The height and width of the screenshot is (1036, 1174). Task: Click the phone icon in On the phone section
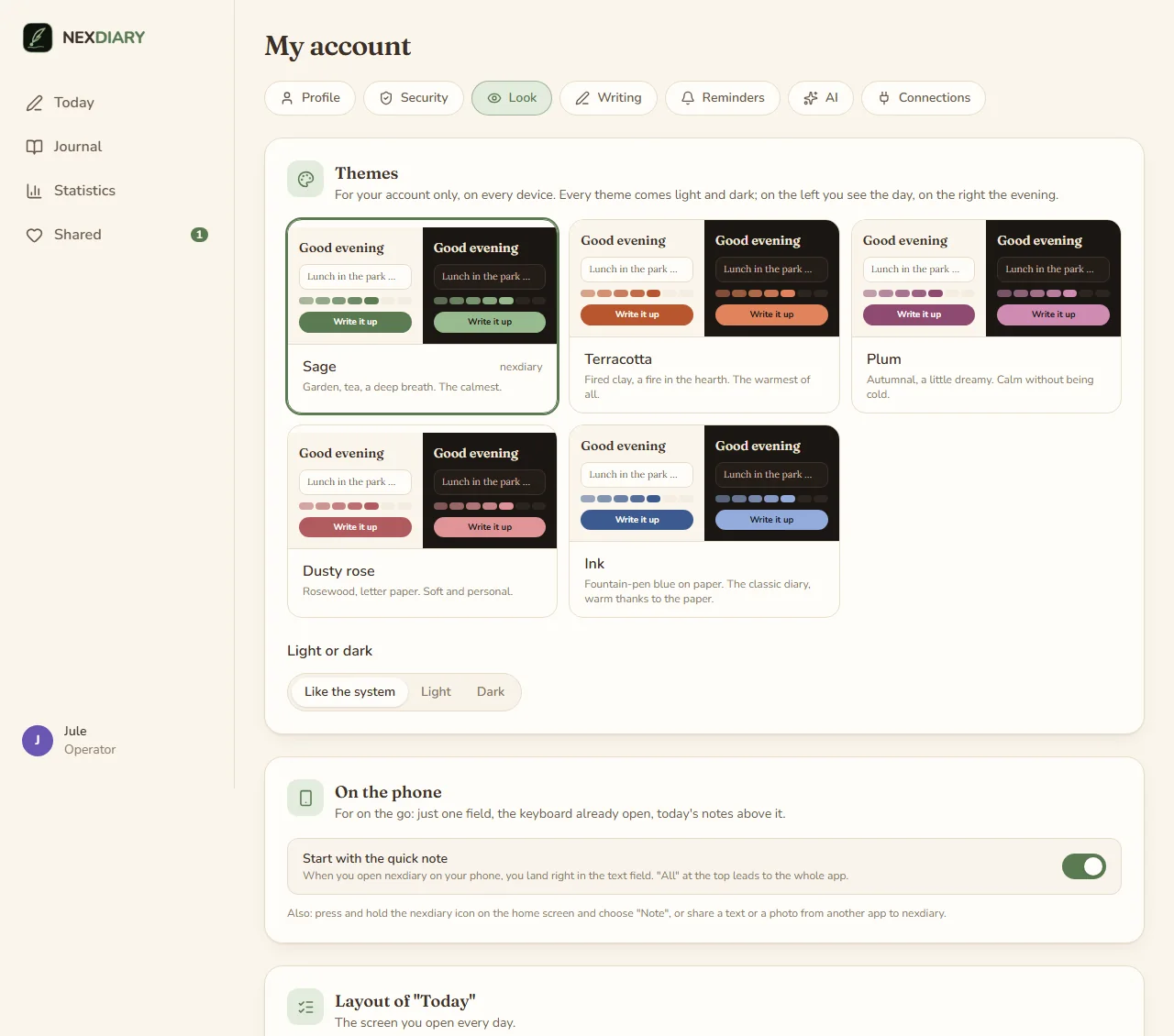305,799
